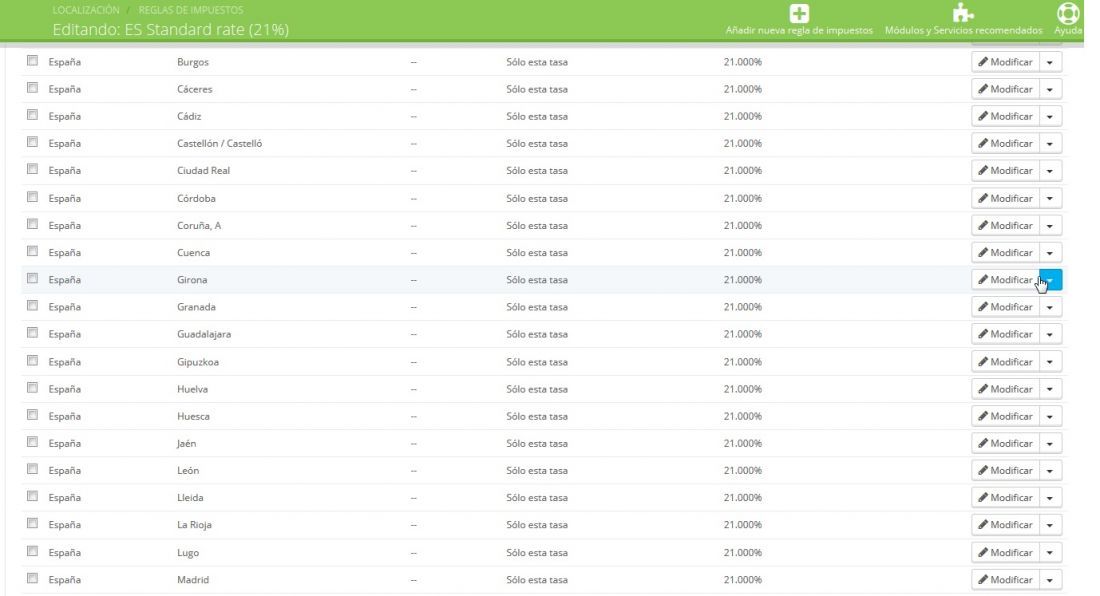Check the La Rioja row checkbox
This screenshot has height=596, width=1100.
pyautogui.click(x=32, y=524)
